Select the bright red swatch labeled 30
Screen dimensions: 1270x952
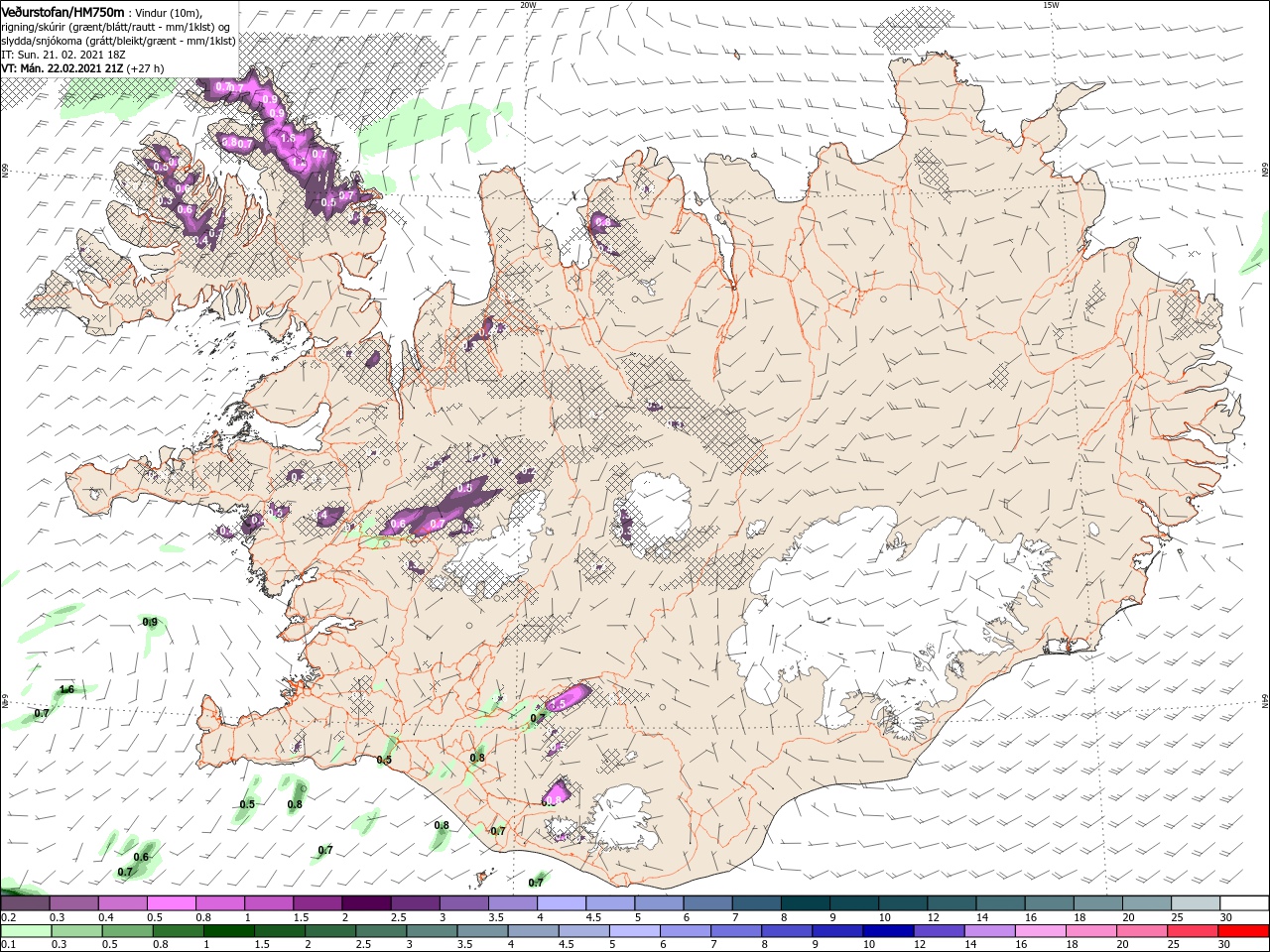click(1244, 931)
